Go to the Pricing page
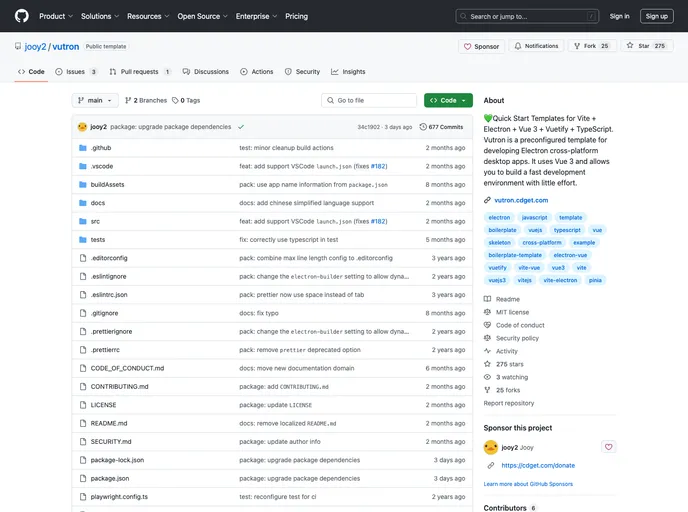Viewport: 688px width, 512px height. pos(297,16)
